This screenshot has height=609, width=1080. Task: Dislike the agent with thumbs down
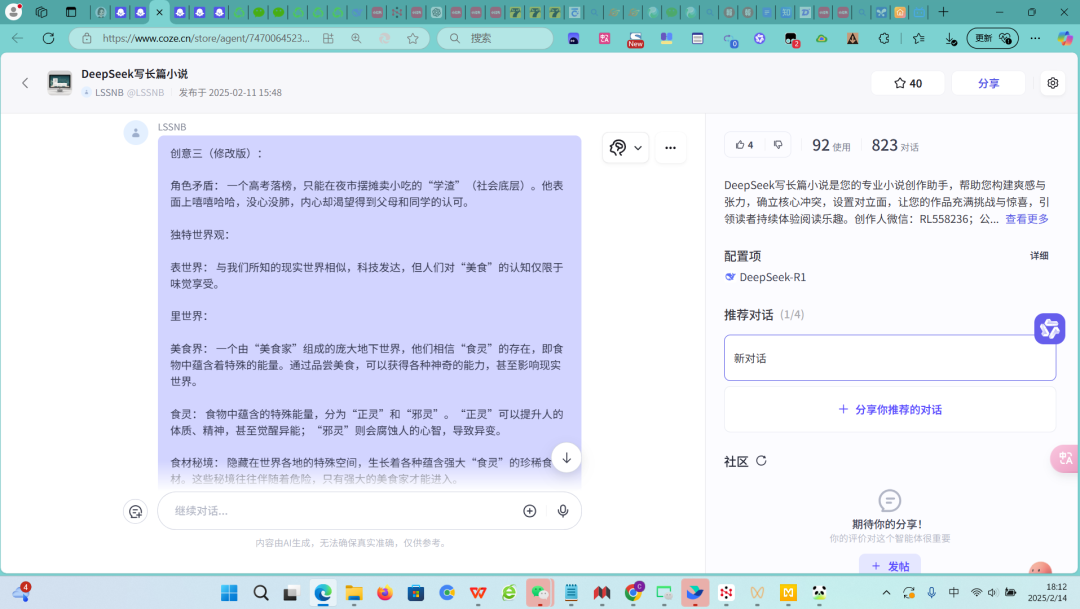(x=778, y=145)
